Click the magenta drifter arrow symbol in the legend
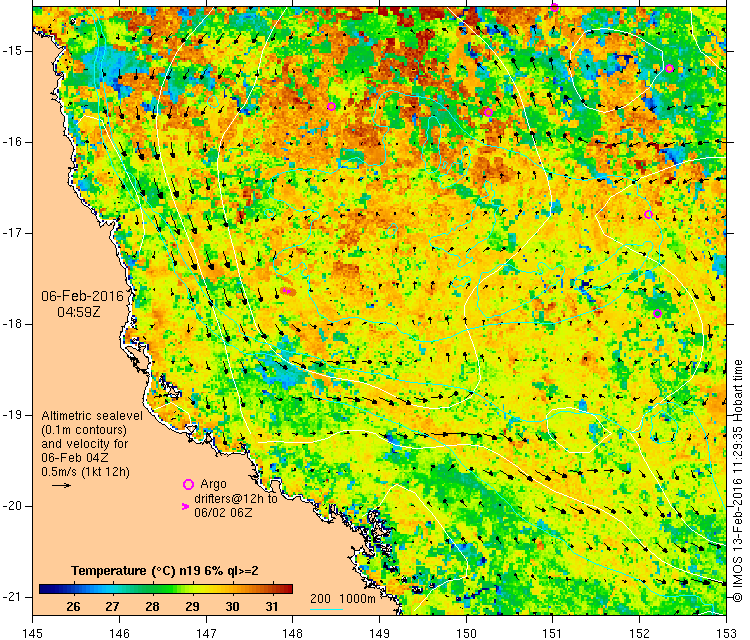 [186, 506]
